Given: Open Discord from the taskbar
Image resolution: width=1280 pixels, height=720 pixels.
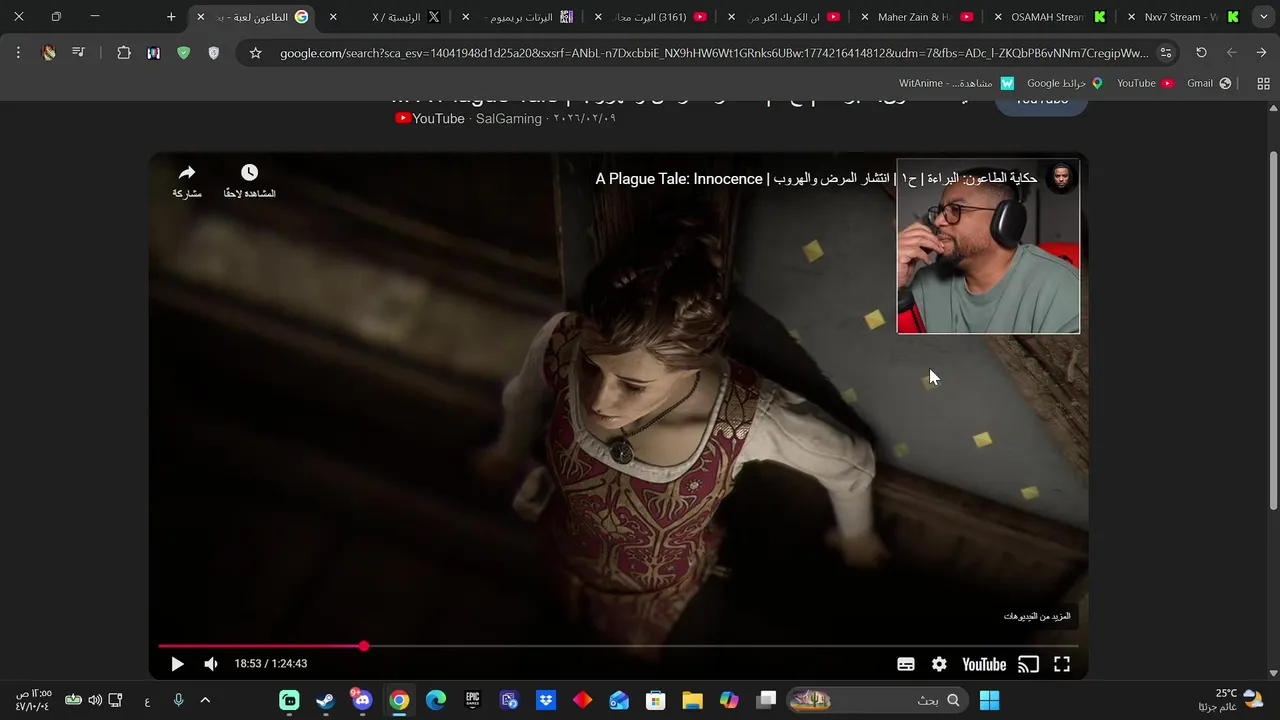Looking at the screenshot, I should pyautogui.click(x=362, y=700).
